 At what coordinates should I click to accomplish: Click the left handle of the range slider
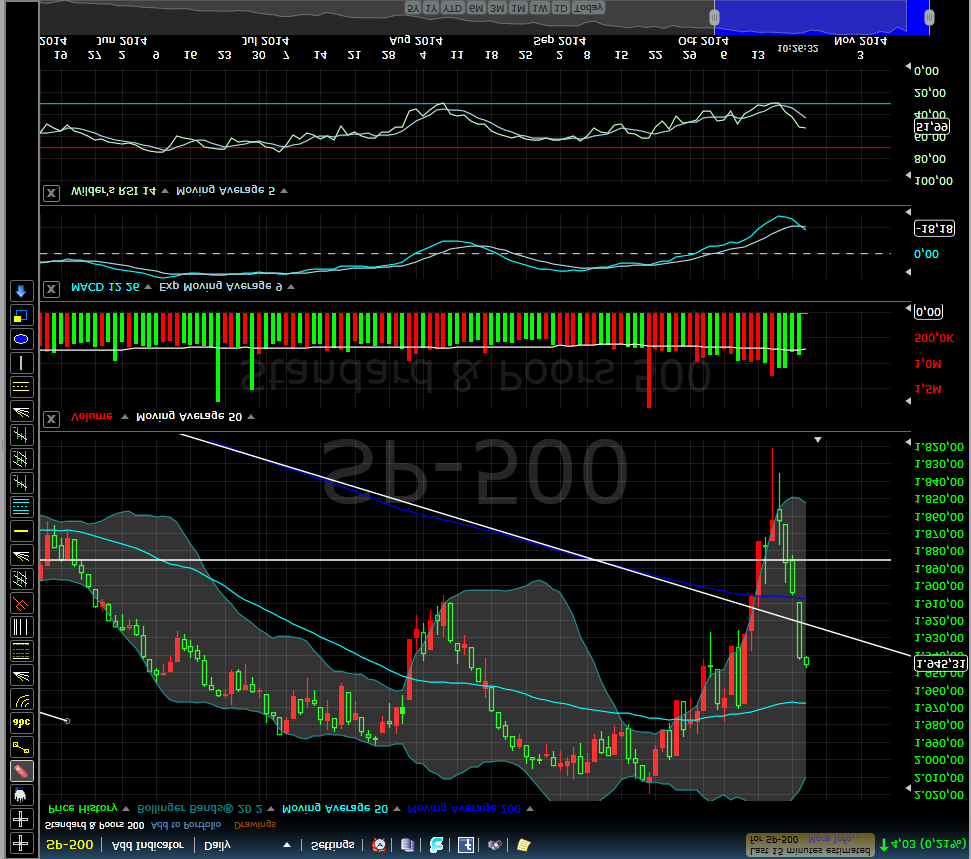(x=714, y=17)
